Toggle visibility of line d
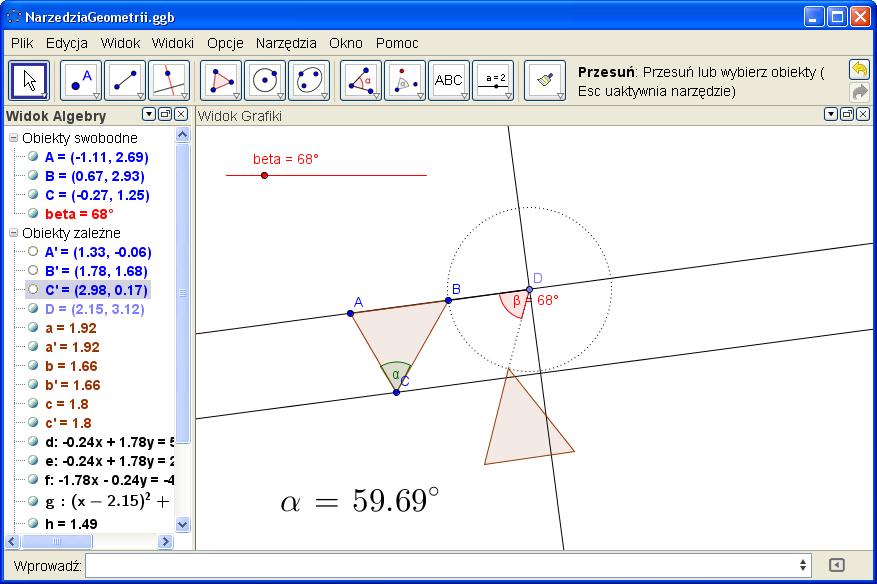This screenshot has height=584, width=877. (33, 442)
